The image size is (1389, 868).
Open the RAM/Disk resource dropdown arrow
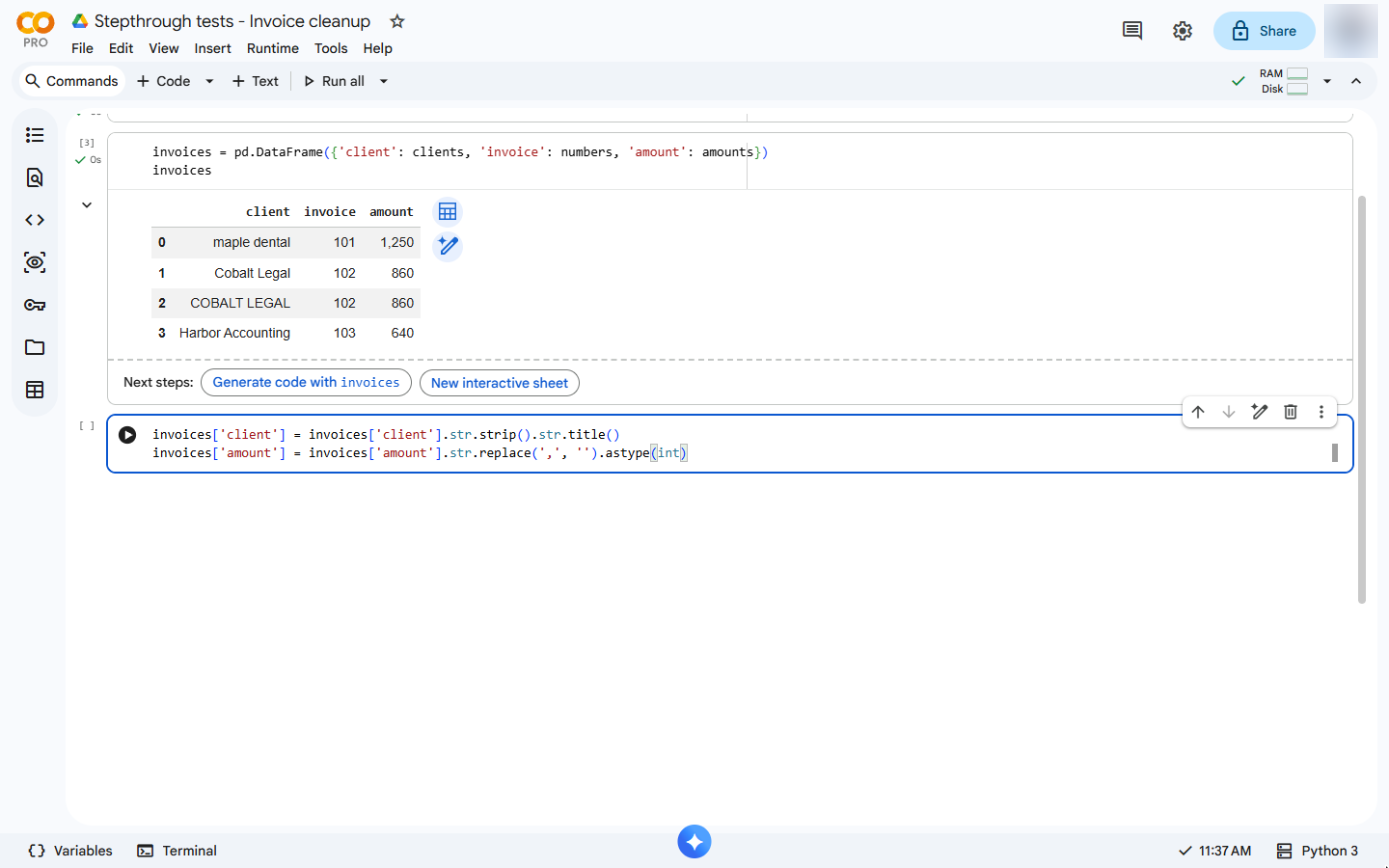[x=1327, y=81]
